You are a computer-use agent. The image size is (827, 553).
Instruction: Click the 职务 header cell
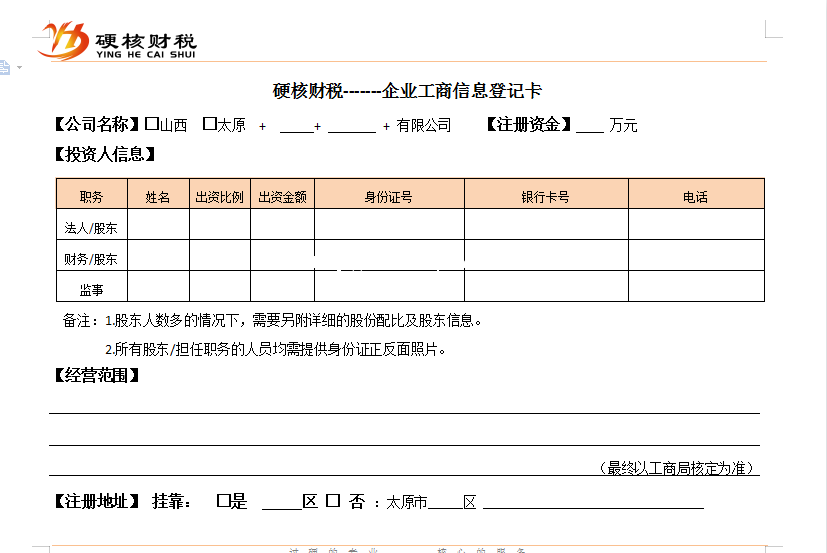click(x=92, y=194)
